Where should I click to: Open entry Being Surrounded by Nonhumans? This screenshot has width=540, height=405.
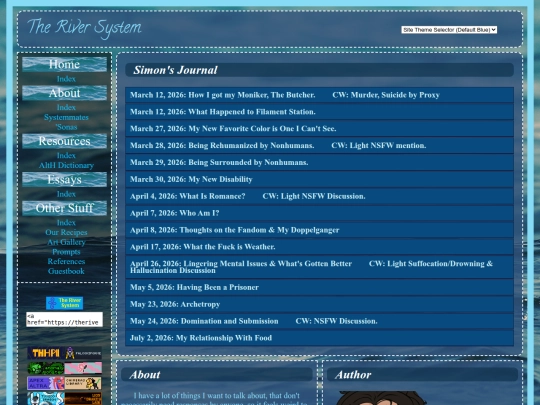[x=319, y=163]
